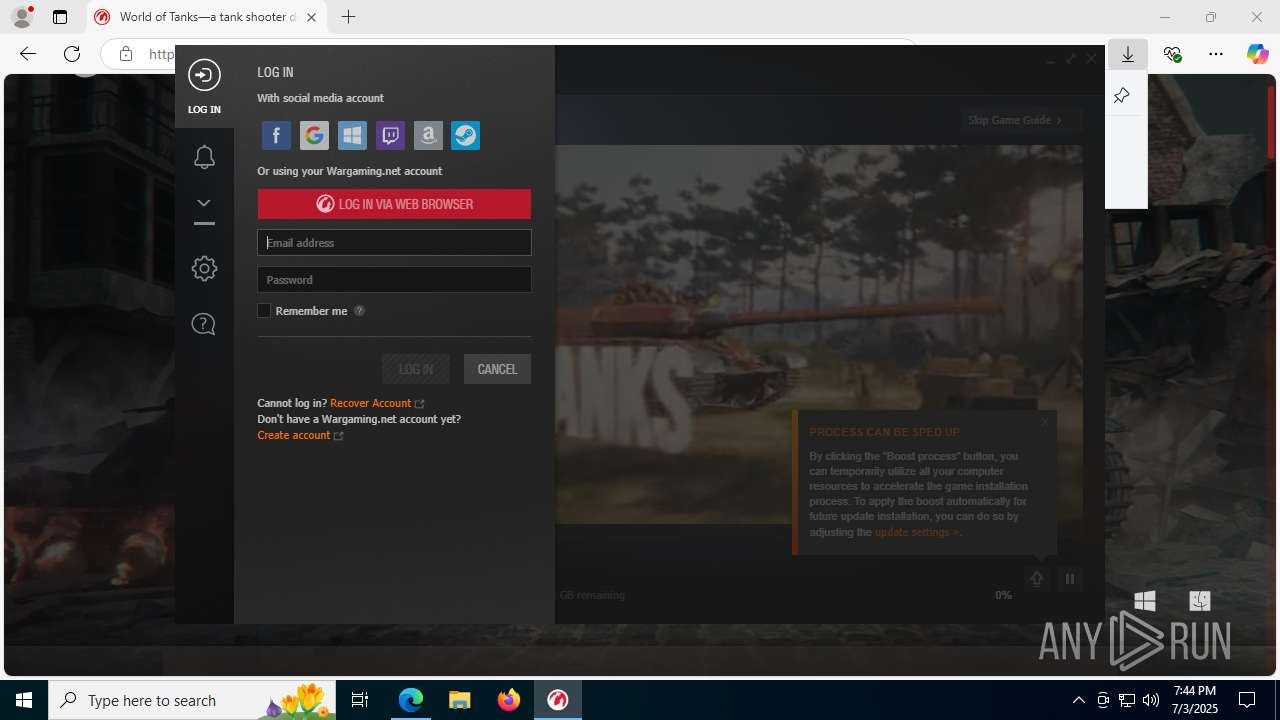Click the CANCEL button
The image size is (1280, 720).
497,369
